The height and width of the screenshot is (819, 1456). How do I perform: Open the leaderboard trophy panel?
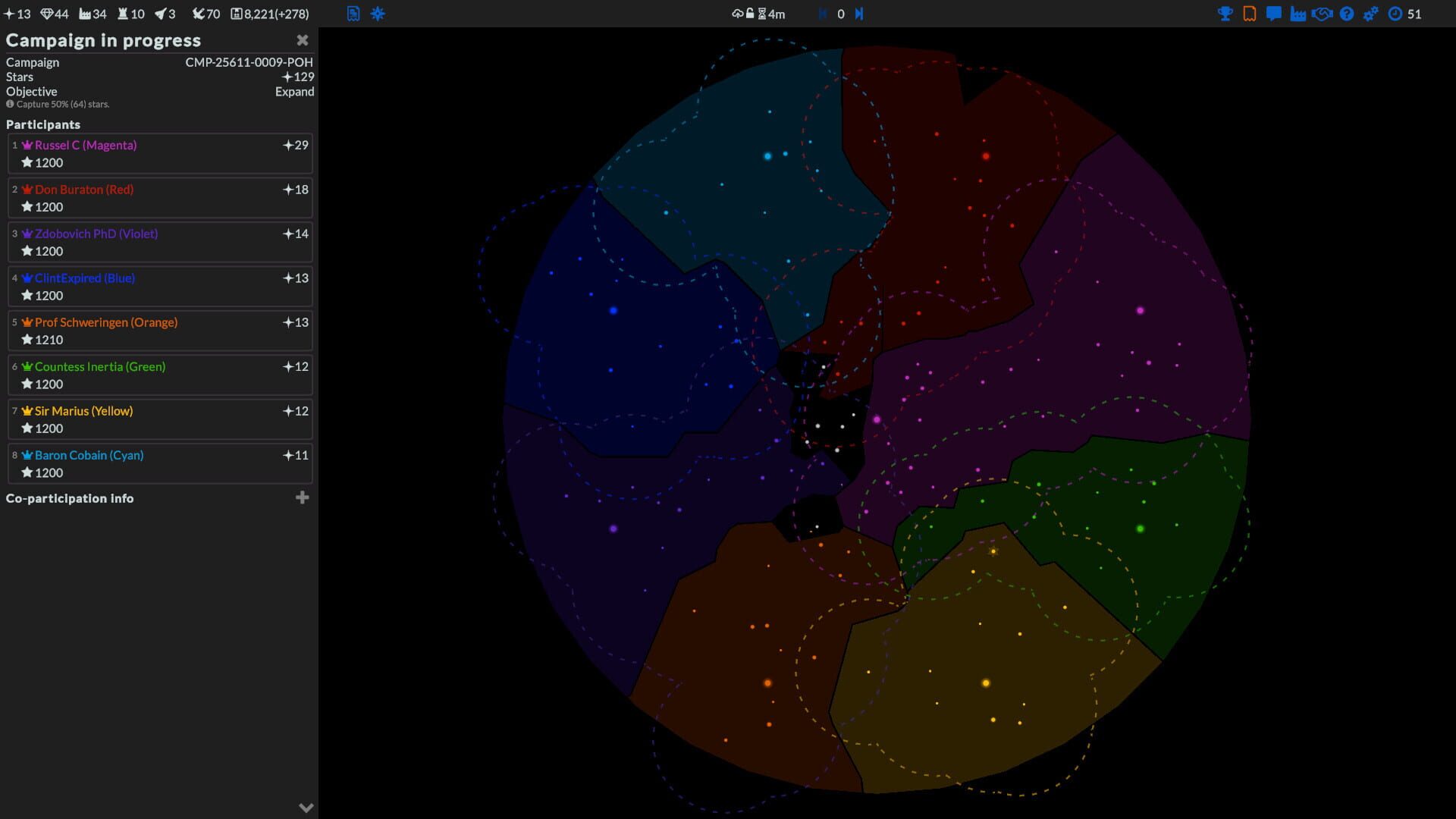1225,14
